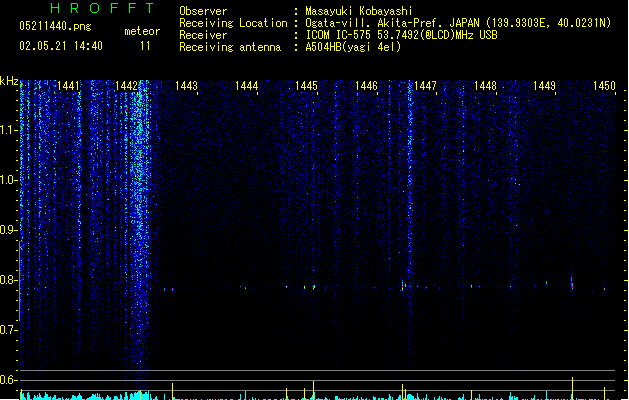The height and width of the screenshot is (400, 629).
Task: Click the meteor count 11
Action: click(x=145, y=46)
